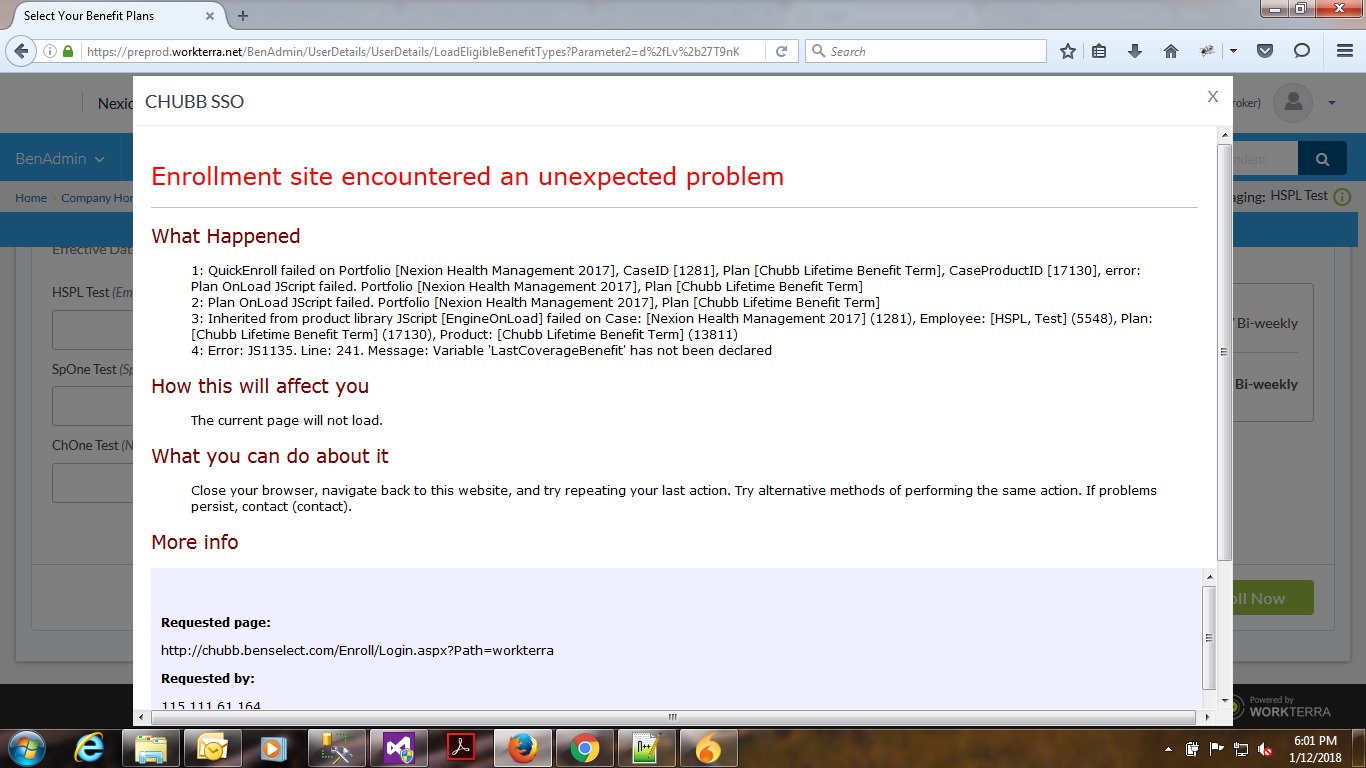Switch to Firefox in taskbar
The width and height of the screenshot is (1366, 768).
pos(522,748)
